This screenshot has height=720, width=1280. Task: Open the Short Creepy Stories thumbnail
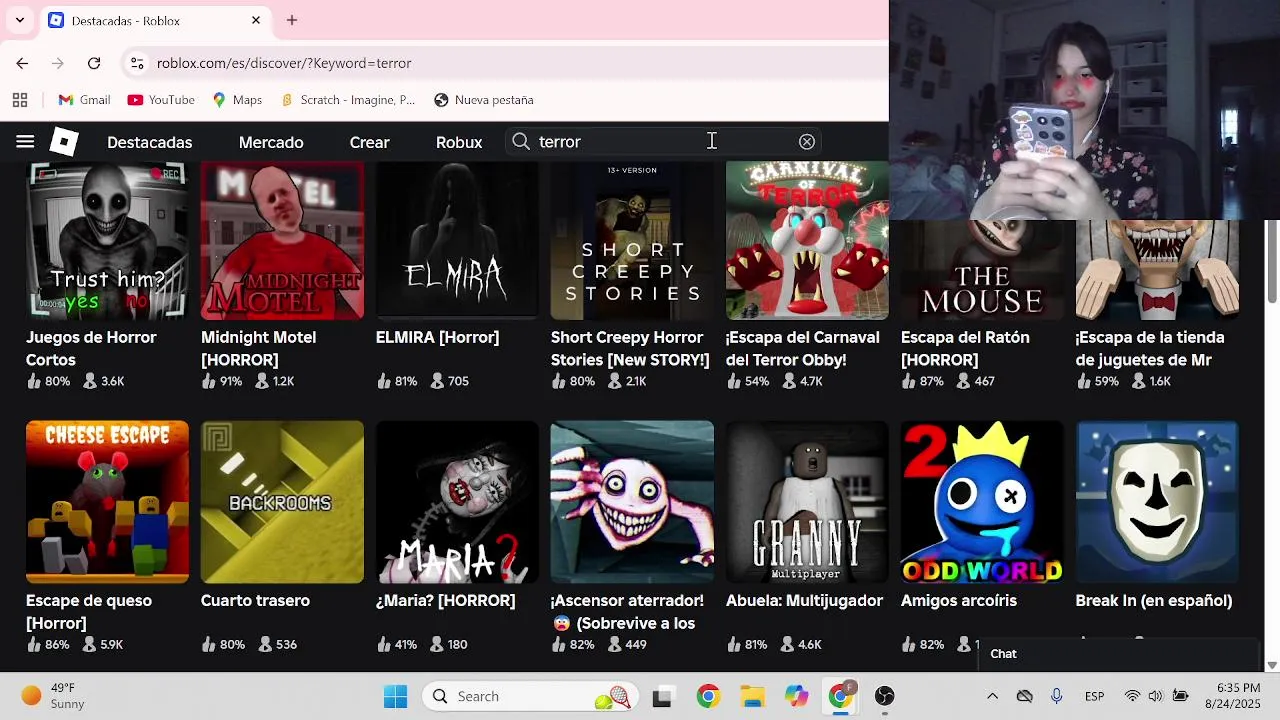632,240
